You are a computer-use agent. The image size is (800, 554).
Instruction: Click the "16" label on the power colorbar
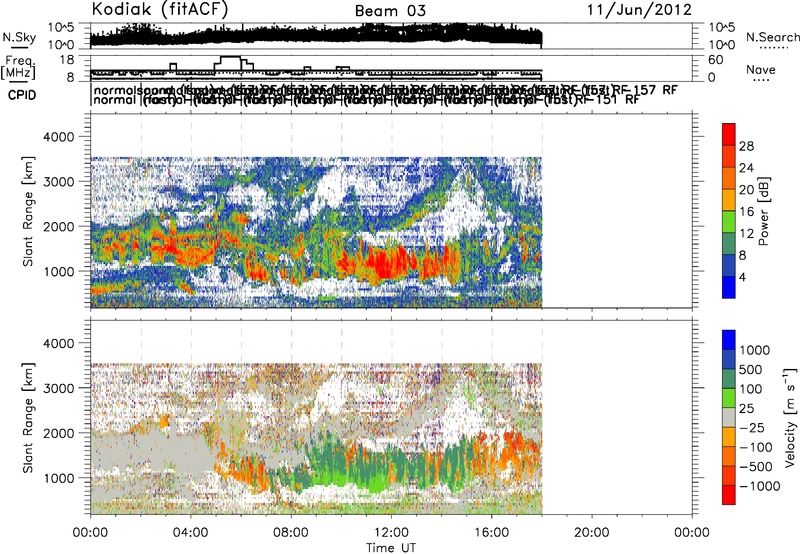pos(746,212)
